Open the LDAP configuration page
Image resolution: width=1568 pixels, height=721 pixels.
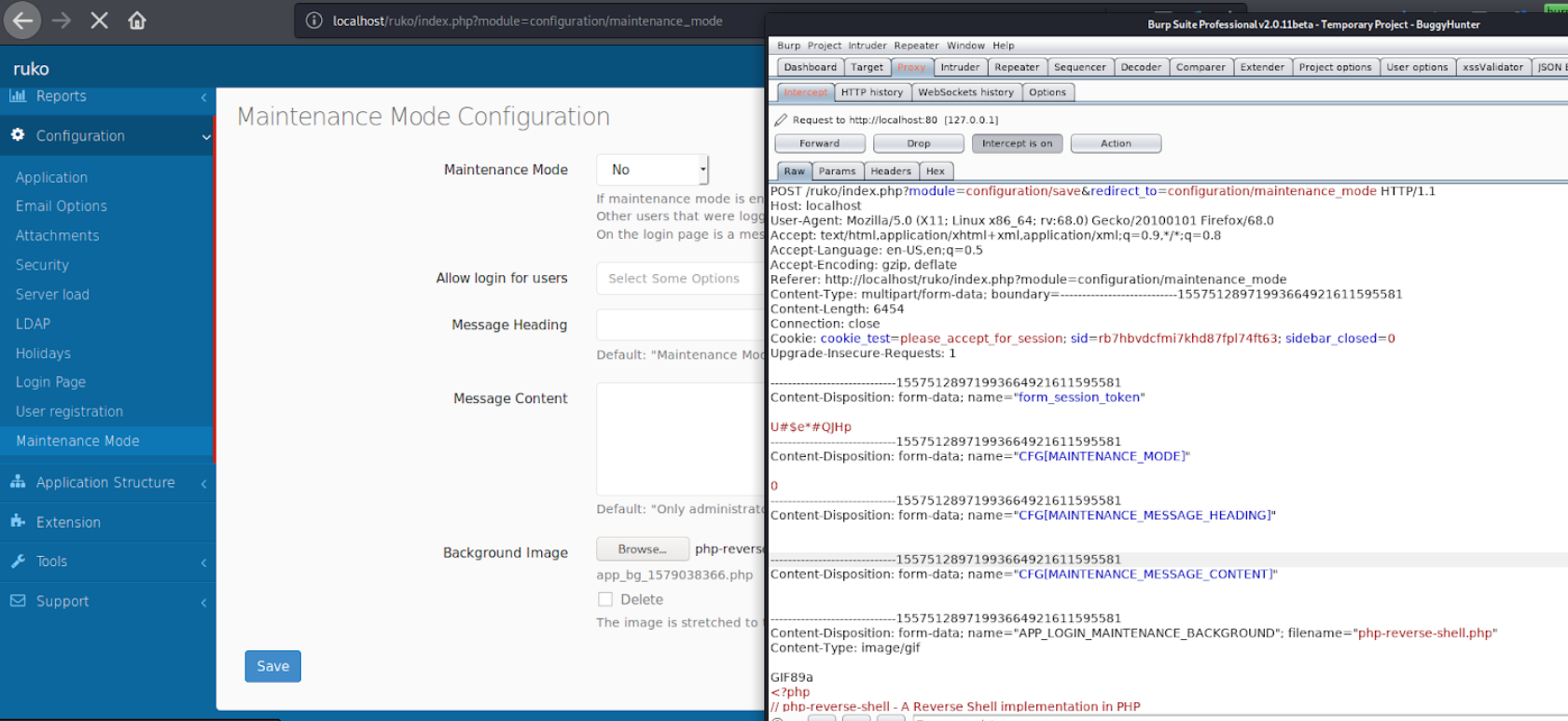[33, 324]
